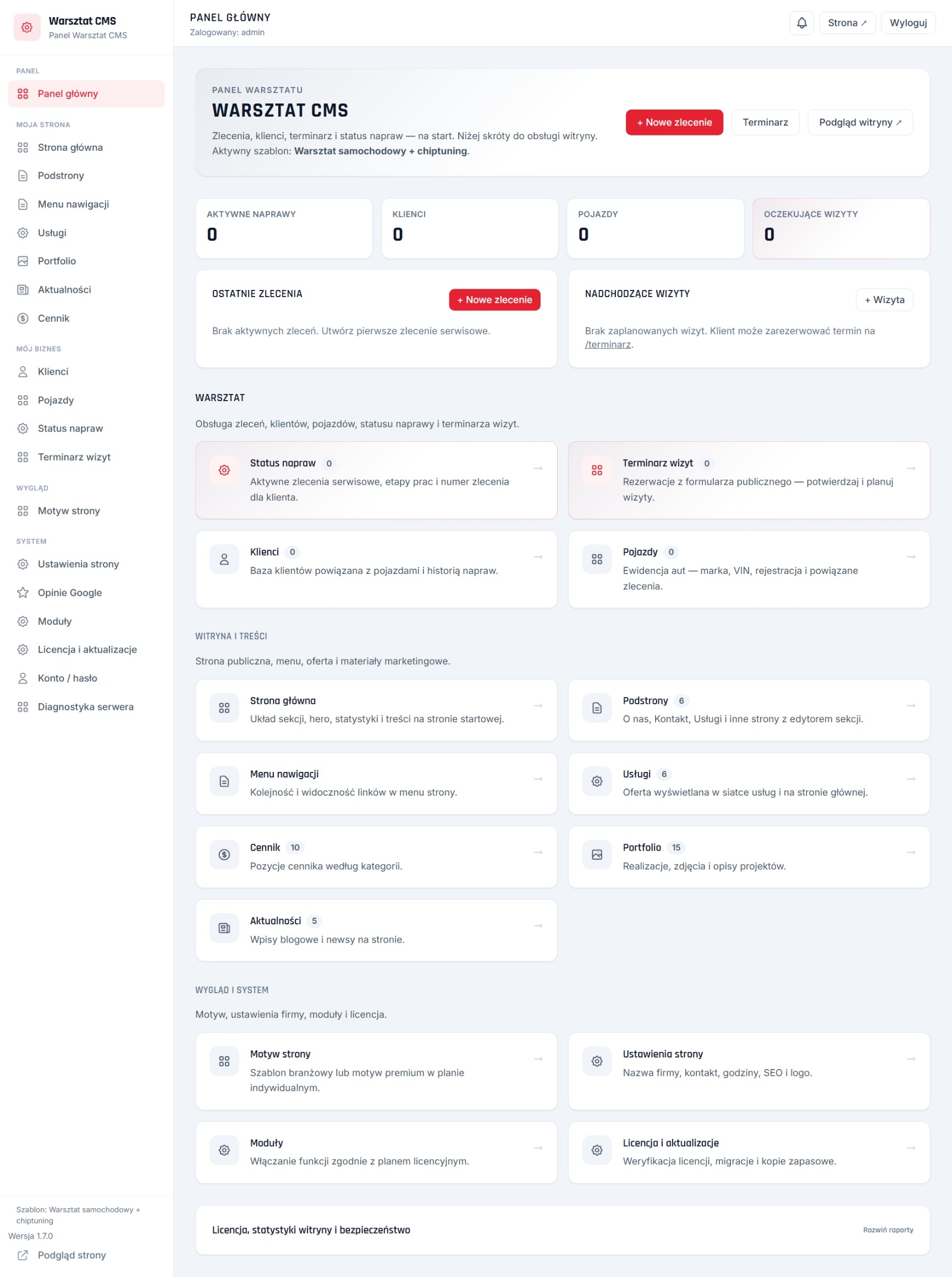
Task: Click the gear icon on Ustawienia strony card
Action: click(x=597, y=1061)
